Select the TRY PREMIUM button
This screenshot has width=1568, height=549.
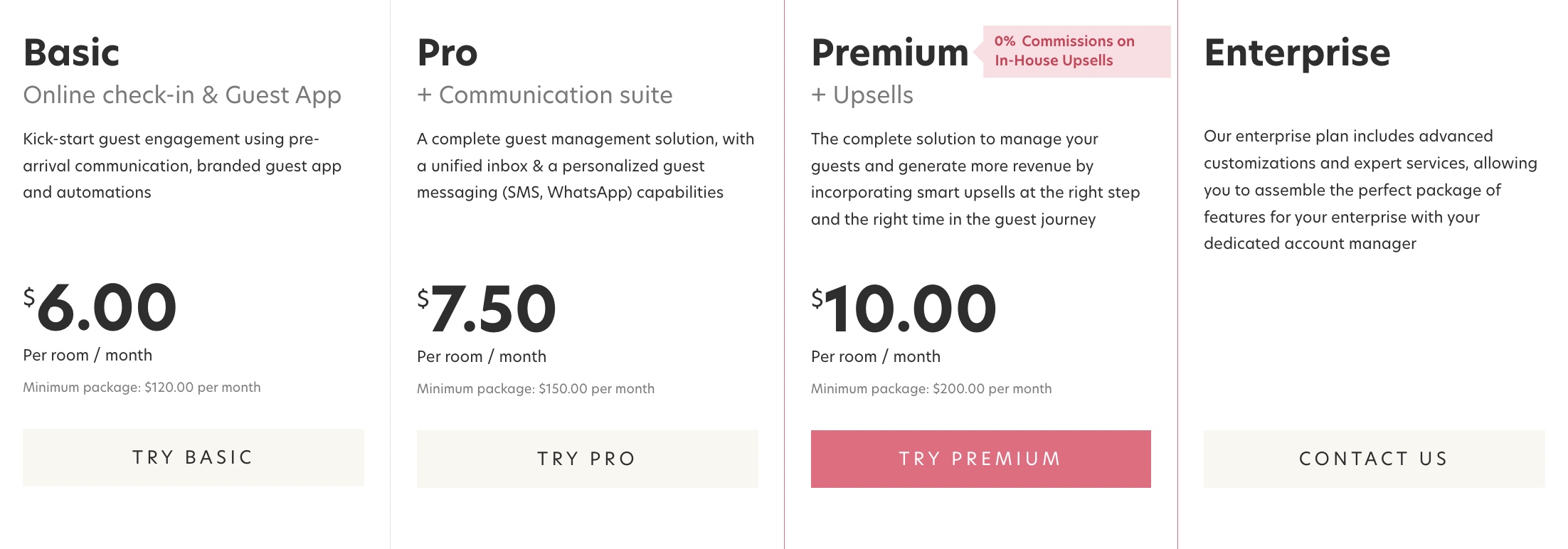(x=981, y=459)
